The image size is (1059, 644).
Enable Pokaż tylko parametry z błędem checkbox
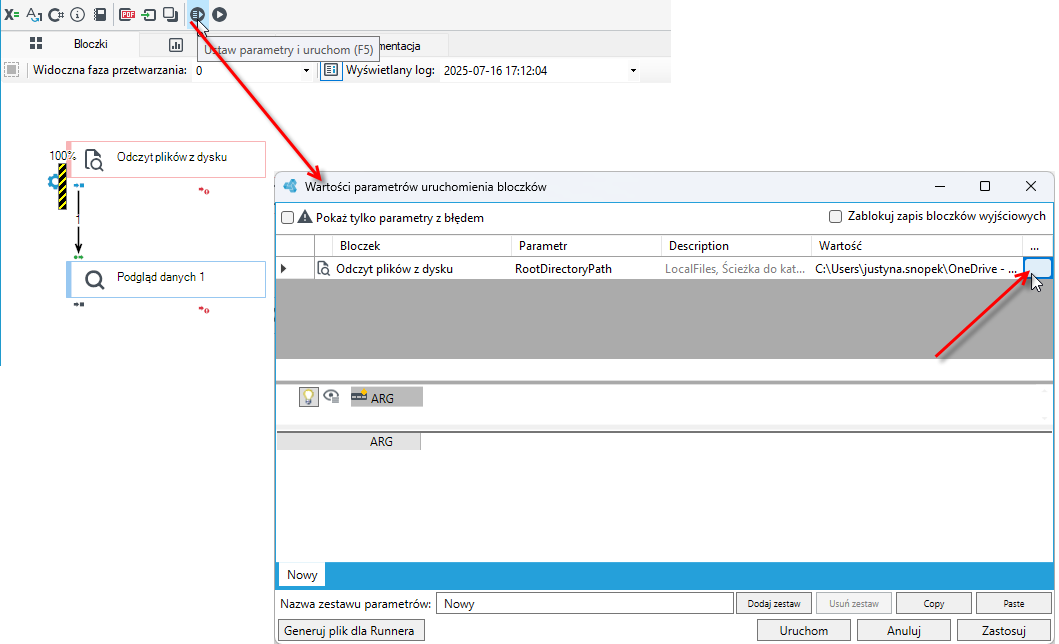pyautogui.click(x=288, y=217)
